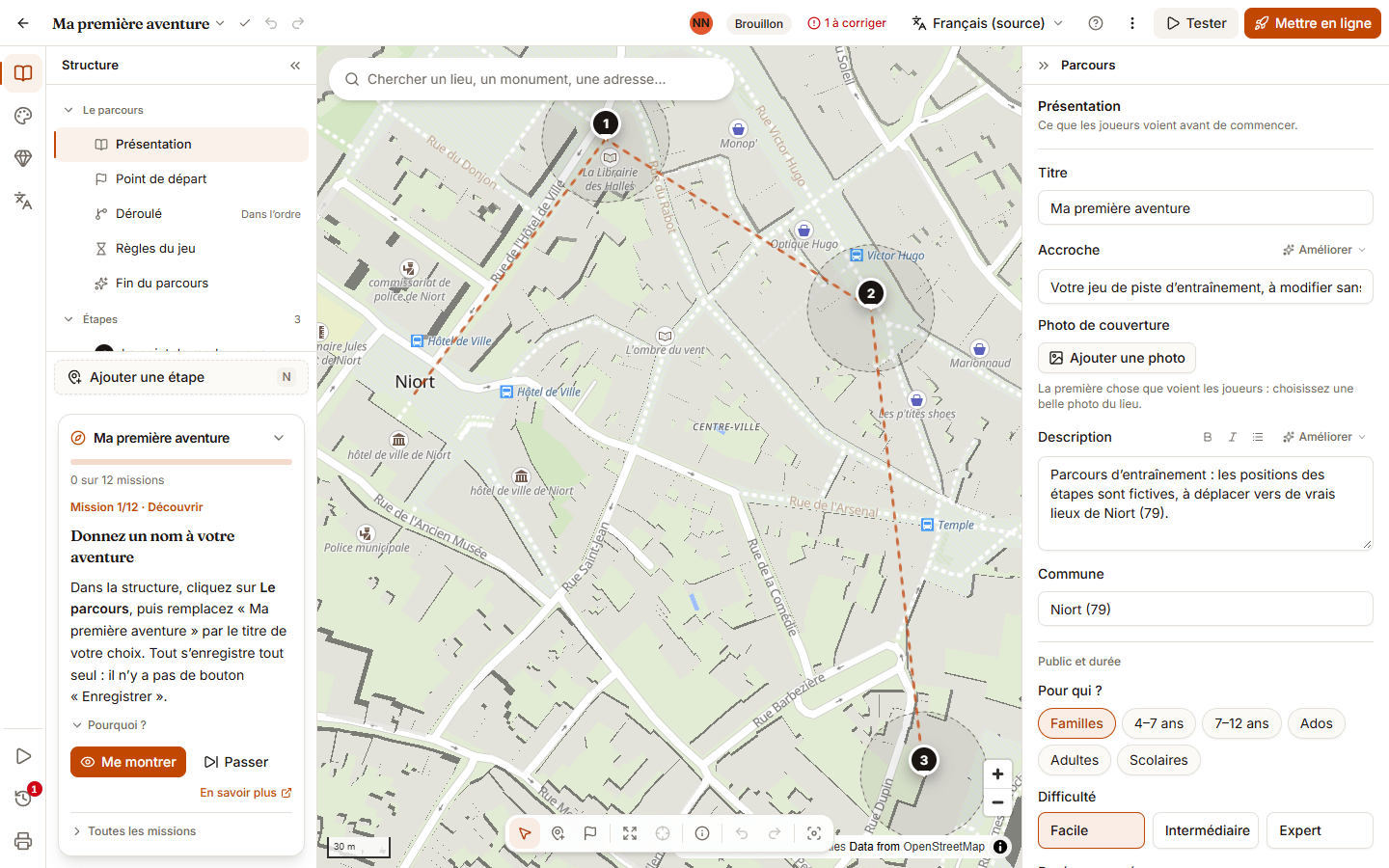
Task: Open the Français (source) language dropdown
Action: tap(988, 23)
